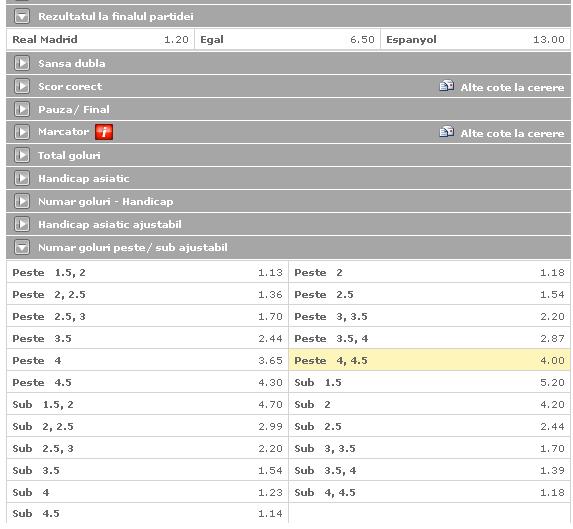Select Sub 4.5 odds 1.14
The width and height of the screenshot is (573, 529).
pos(148,513)
